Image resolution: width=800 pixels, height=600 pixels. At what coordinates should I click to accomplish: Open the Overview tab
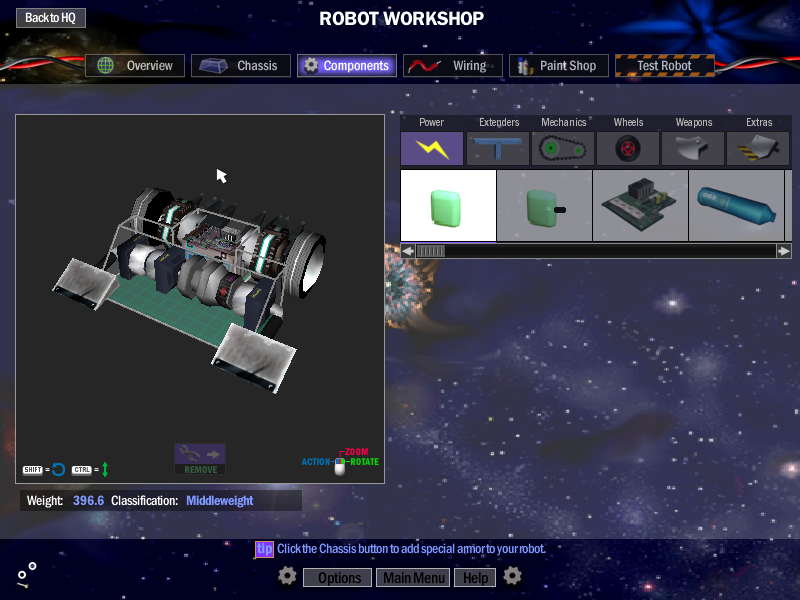[x=135, y=65]
